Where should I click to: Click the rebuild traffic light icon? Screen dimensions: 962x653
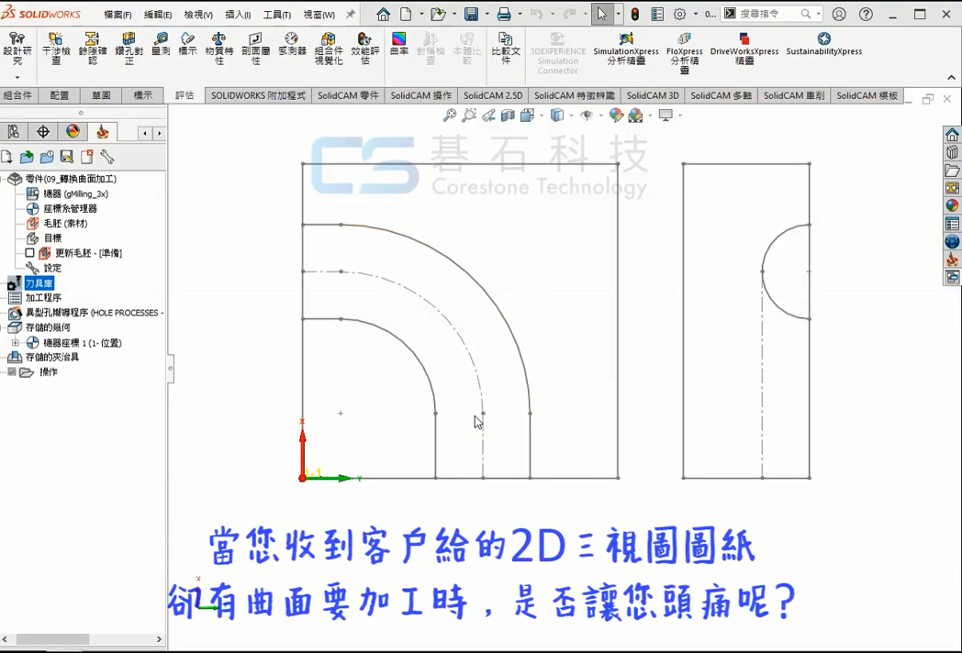click(x=635, y=15)
